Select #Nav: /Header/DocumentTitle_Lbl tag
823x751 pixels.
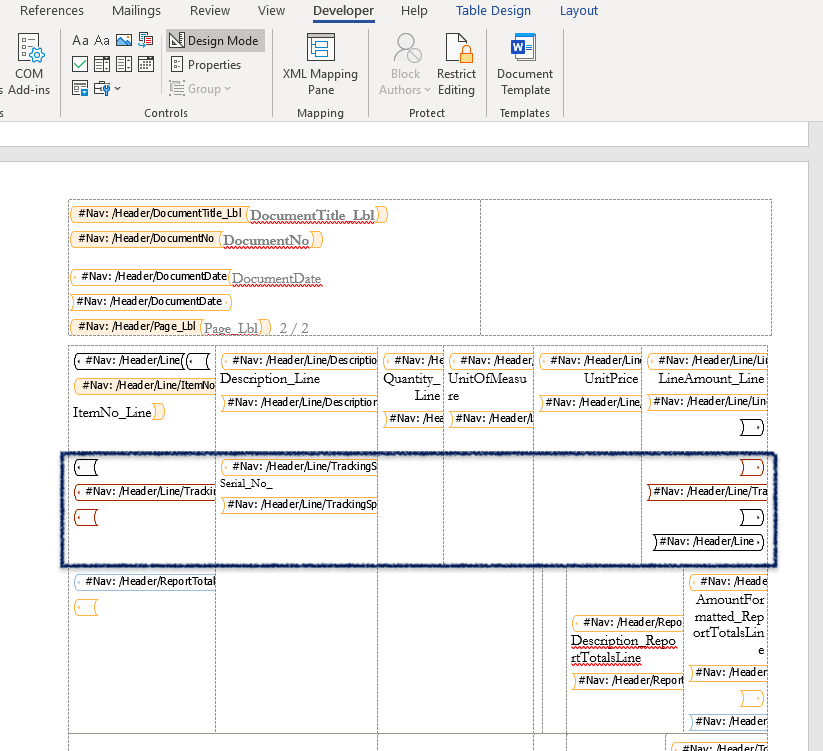pos(160,213)
